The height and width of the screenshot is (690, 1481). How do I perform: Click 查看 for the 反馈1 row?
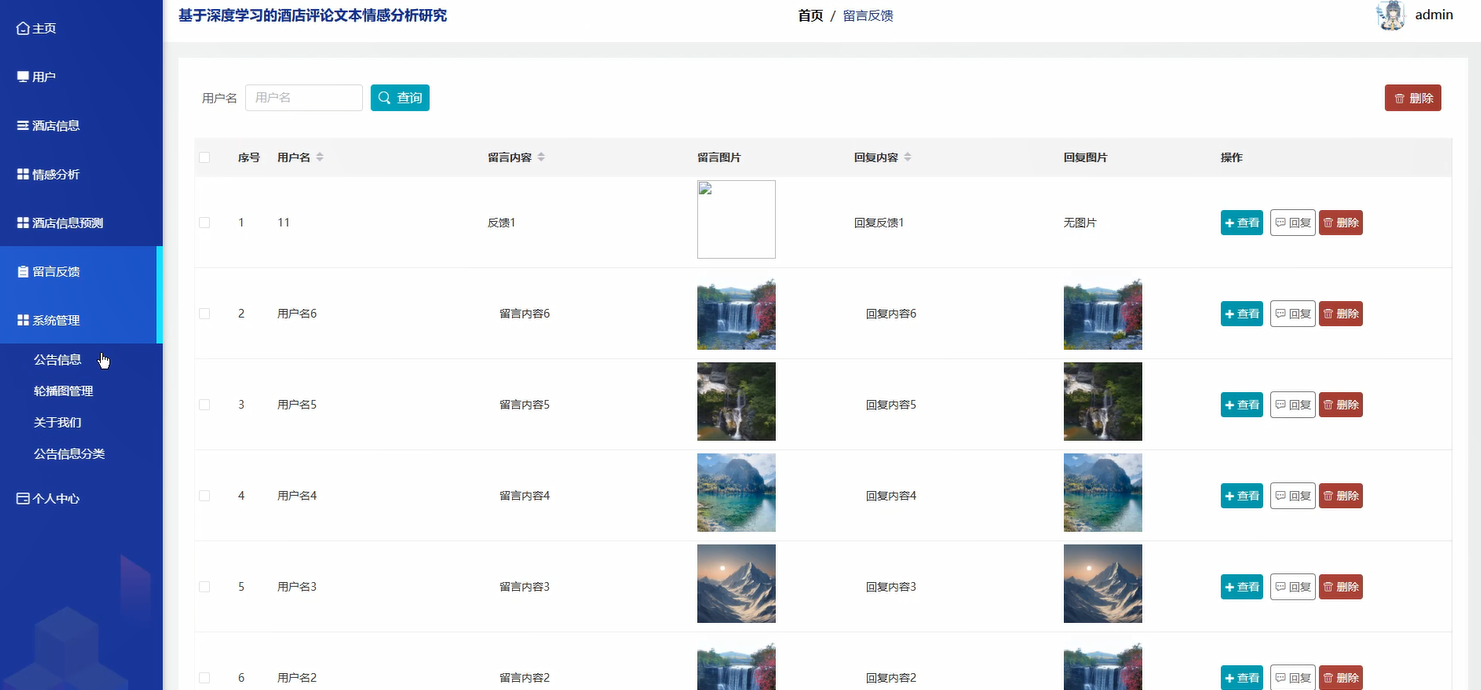1242,222
